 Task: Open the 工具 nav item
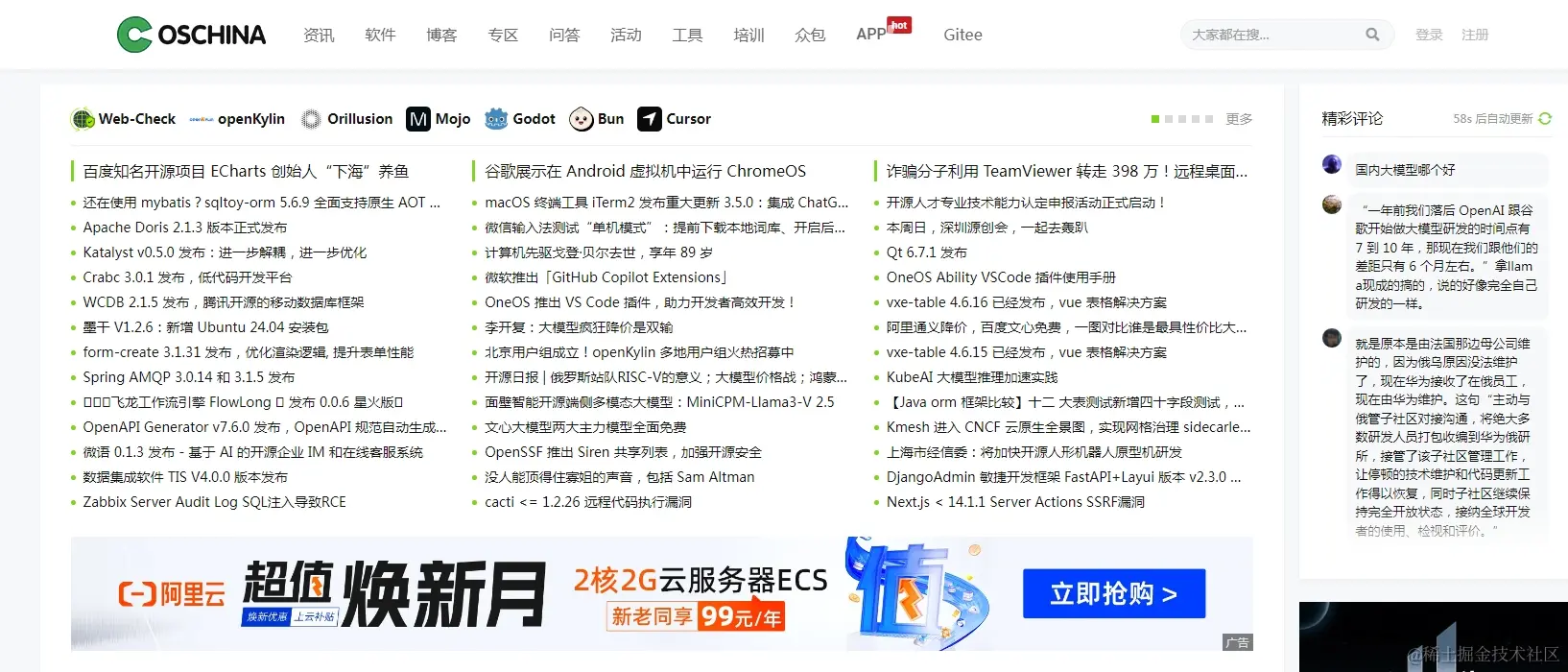point(687,35)
